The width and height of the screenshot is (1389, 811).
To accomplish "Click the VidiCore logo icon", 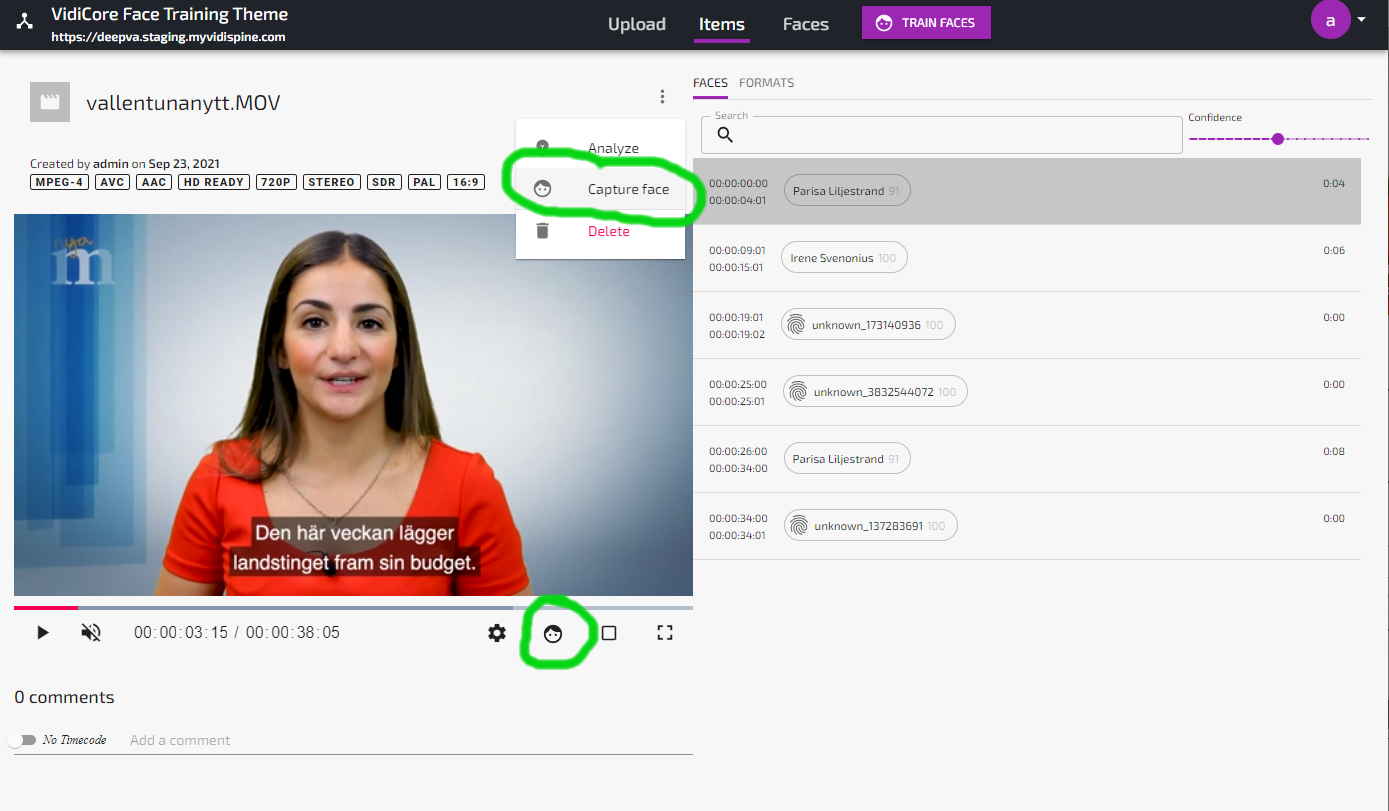I will (x=25, y=22).
